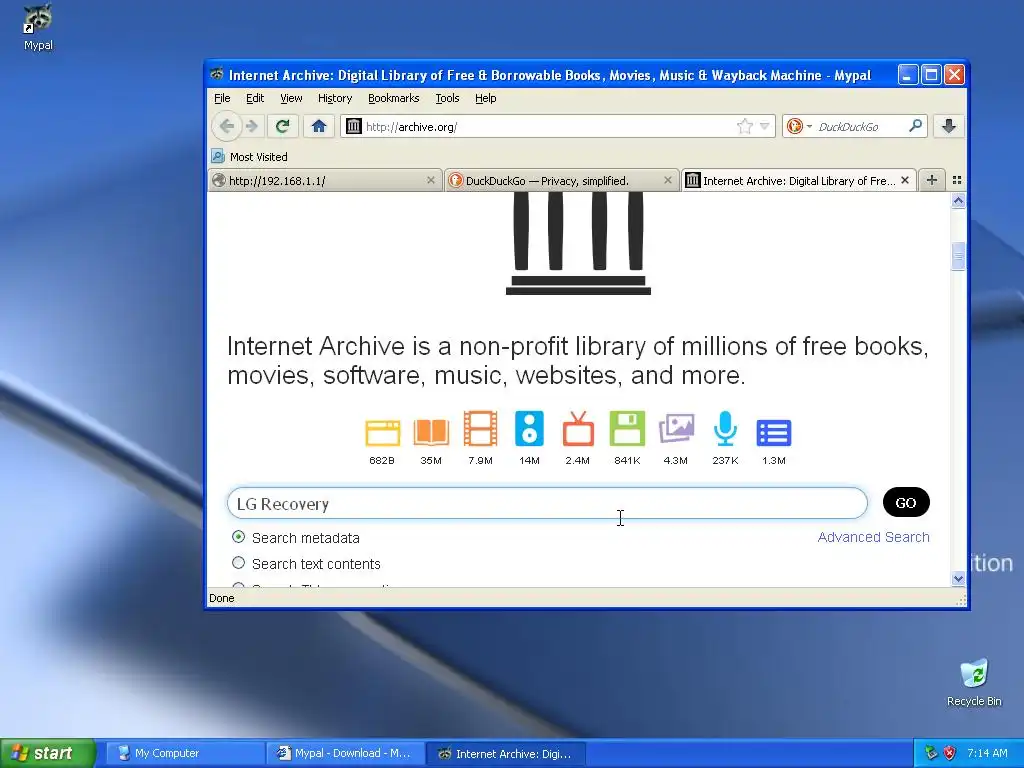This screenshot has width=1024, height=768.
Task: Click the vertical scrollbar thumb
Action: pos(958,256)
